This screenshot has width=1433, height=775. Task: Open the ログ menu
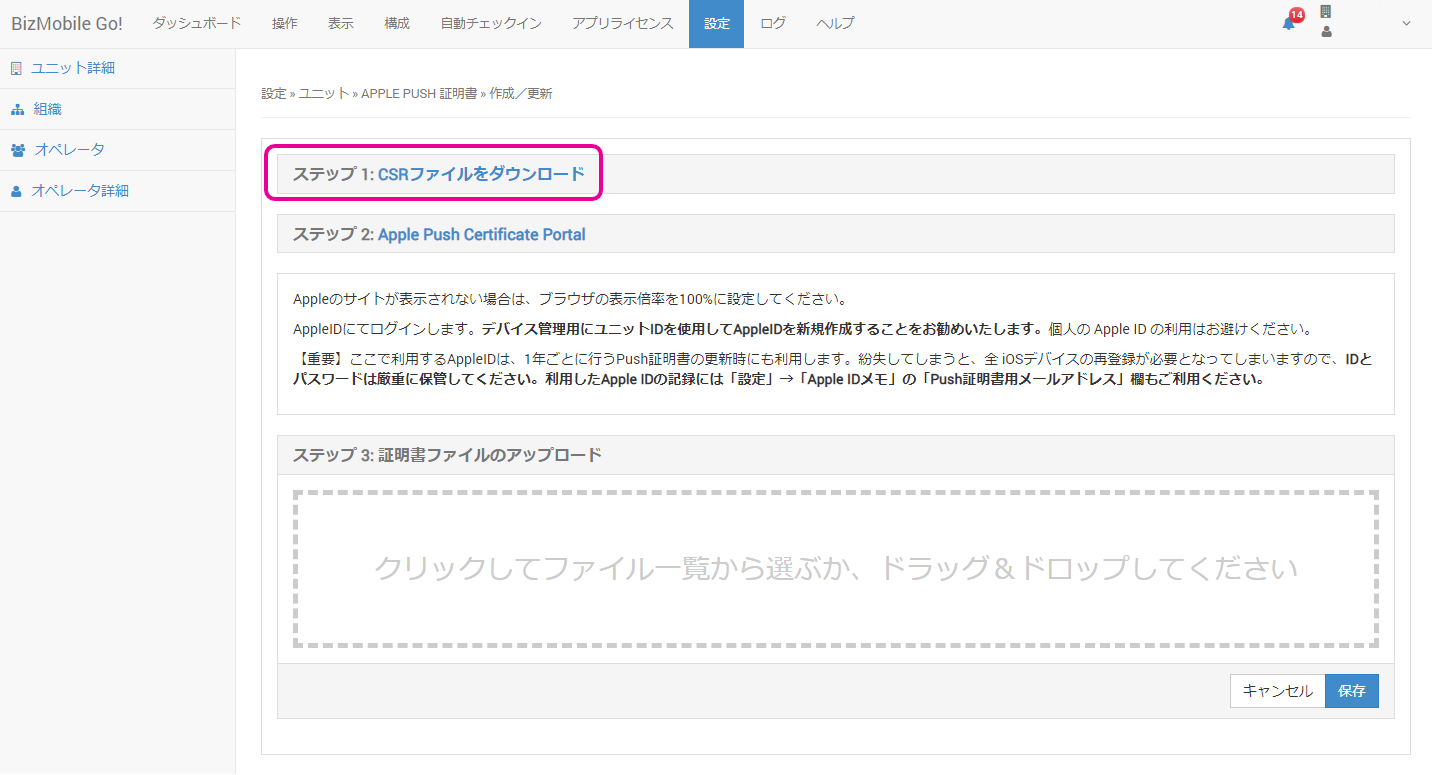click(773, 24)
